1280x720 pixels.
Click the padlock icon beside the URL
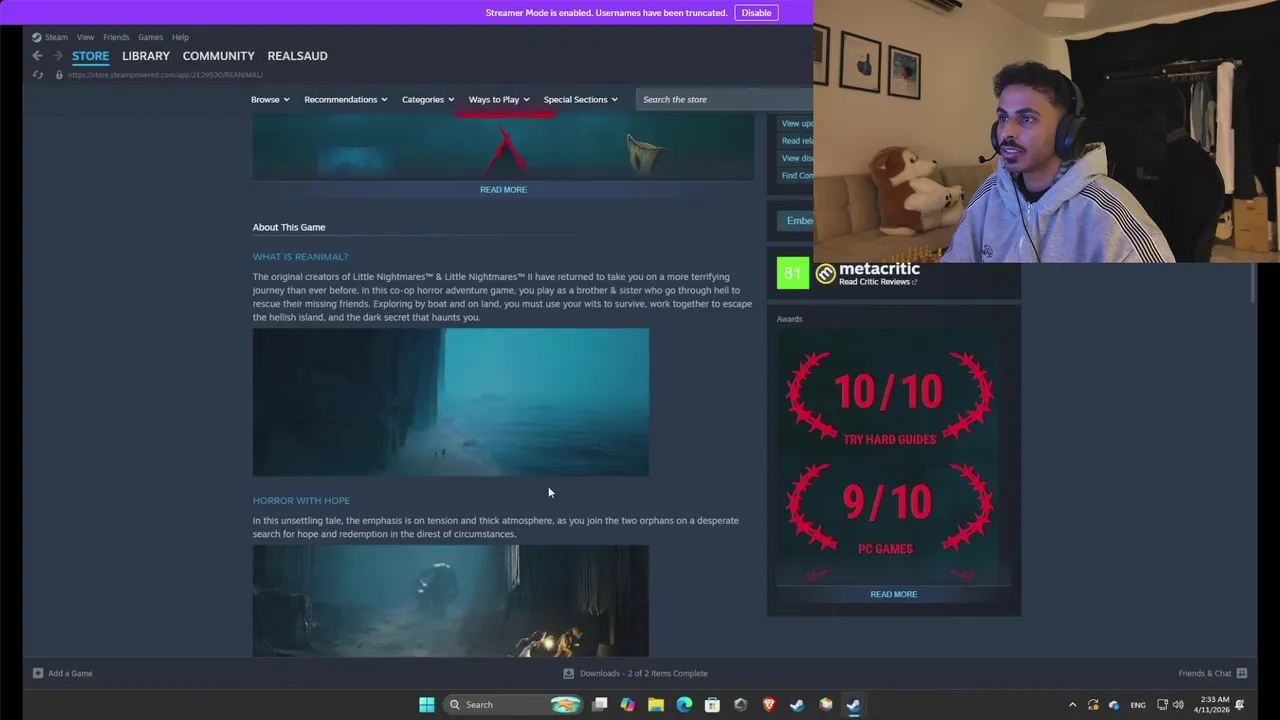[59, 75]
